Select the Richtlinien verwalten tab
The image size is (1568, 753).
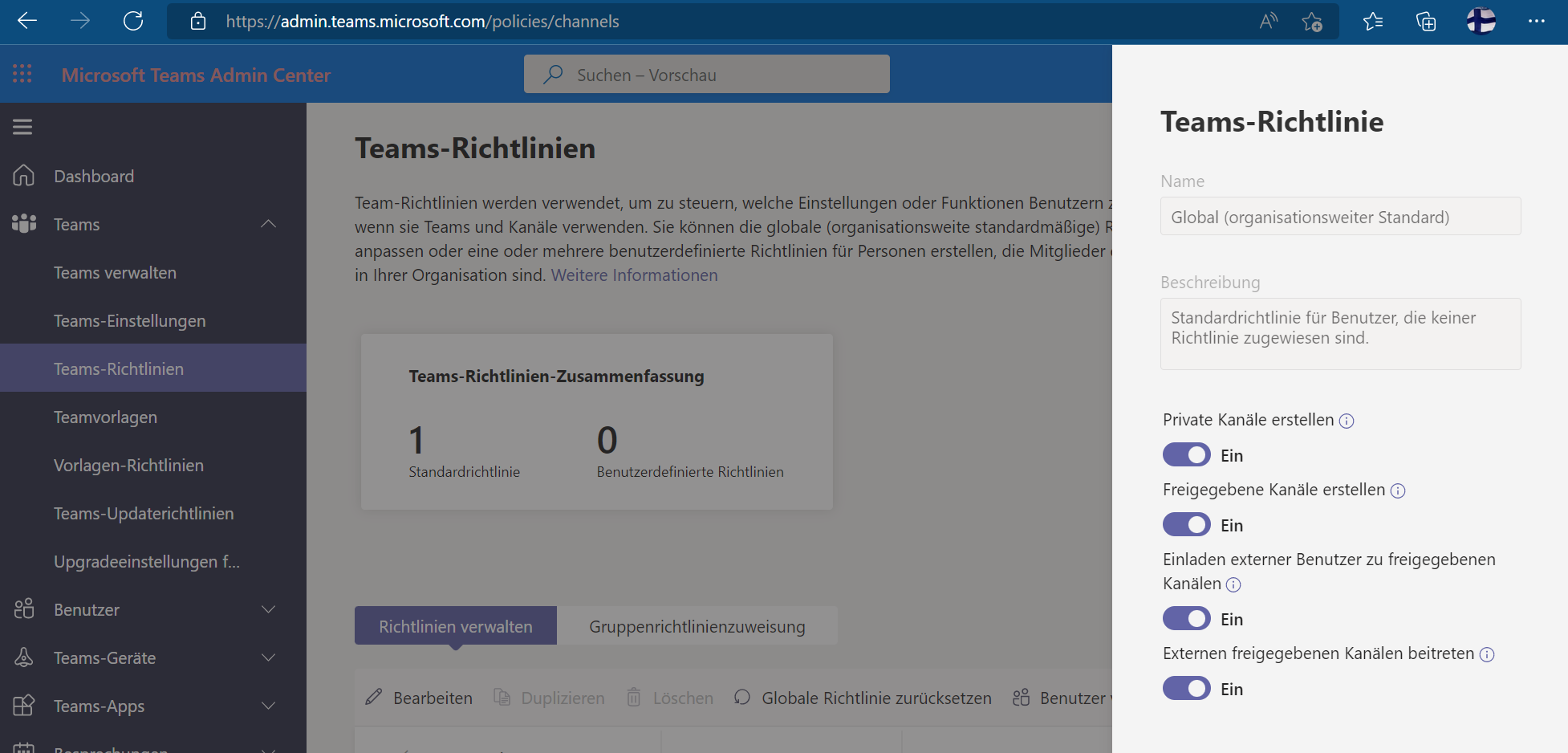[456, 626]
